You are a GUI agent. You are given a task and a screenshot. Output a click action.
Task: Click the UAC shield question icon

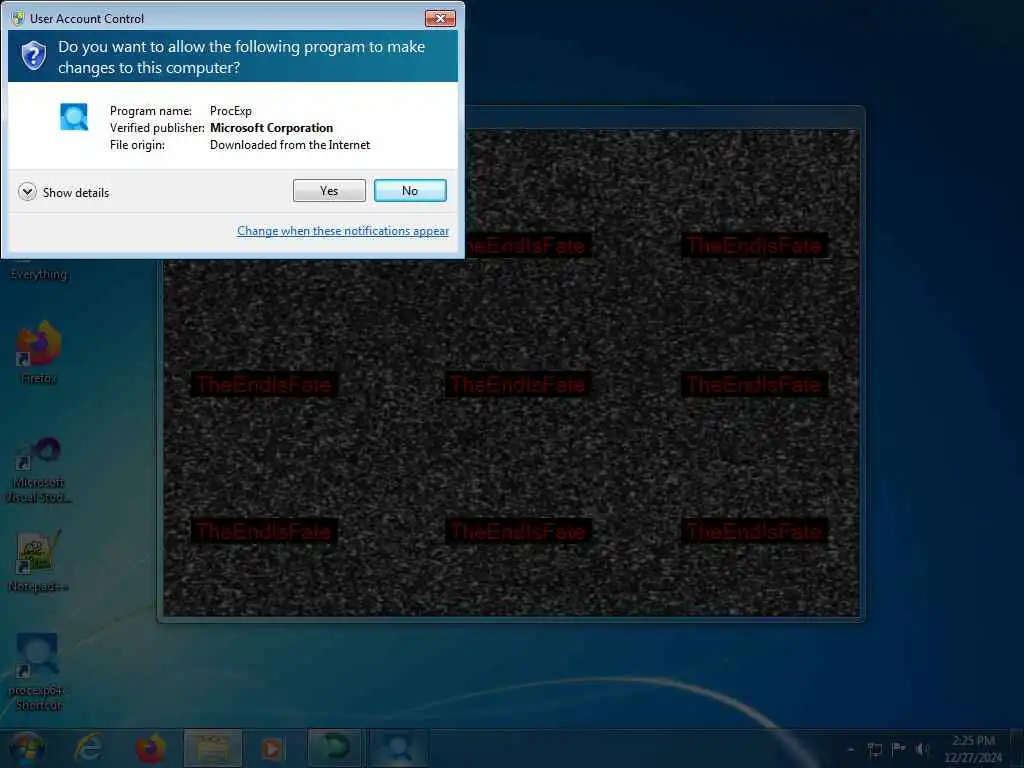point(33,56)
